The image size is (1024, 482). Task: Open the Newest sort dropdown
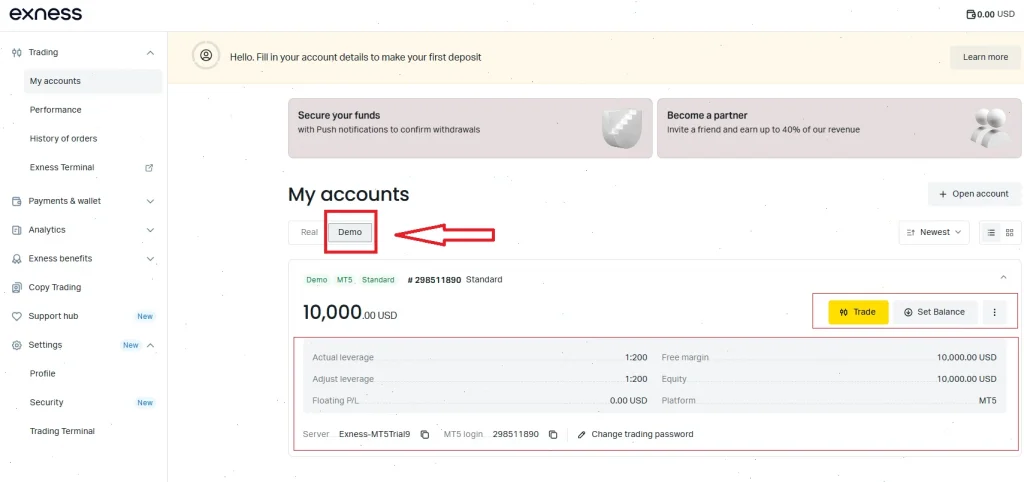pyautogui.click(x=934, y=232)
